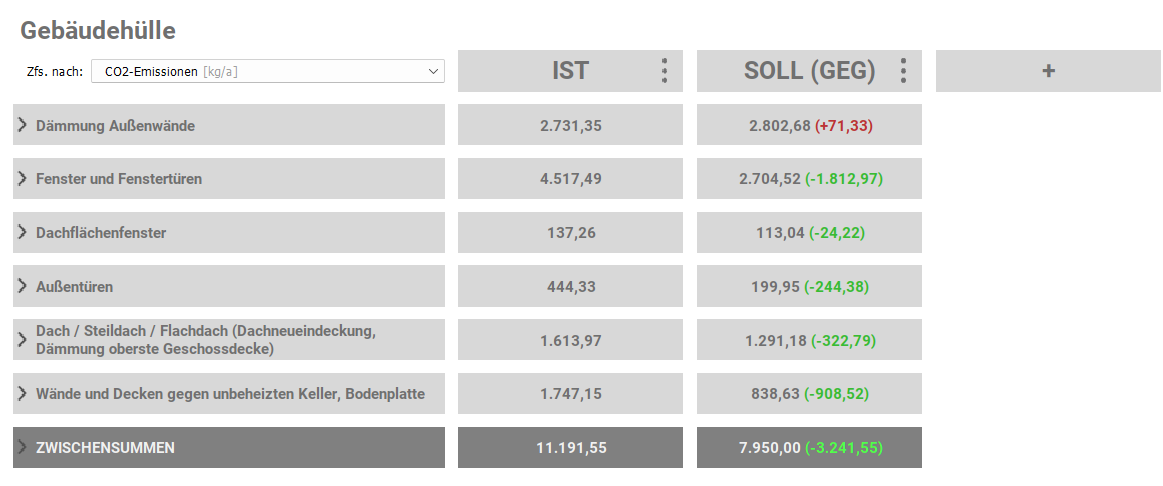The image size is (1163, 486).
Task: Click the IST Zwischensummen total 11.191,55
Action: coord(570,448)
